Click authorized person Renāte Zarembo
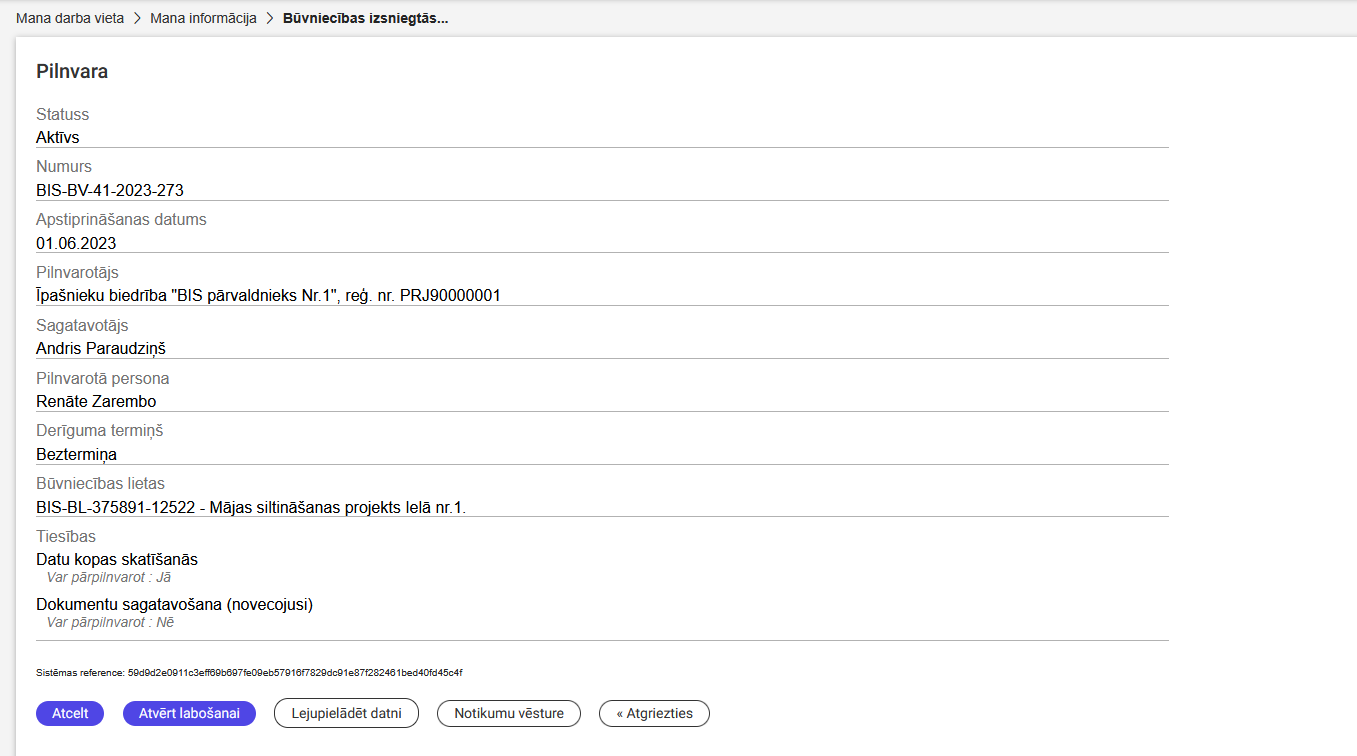1357x756 pixels. point(96,401)
